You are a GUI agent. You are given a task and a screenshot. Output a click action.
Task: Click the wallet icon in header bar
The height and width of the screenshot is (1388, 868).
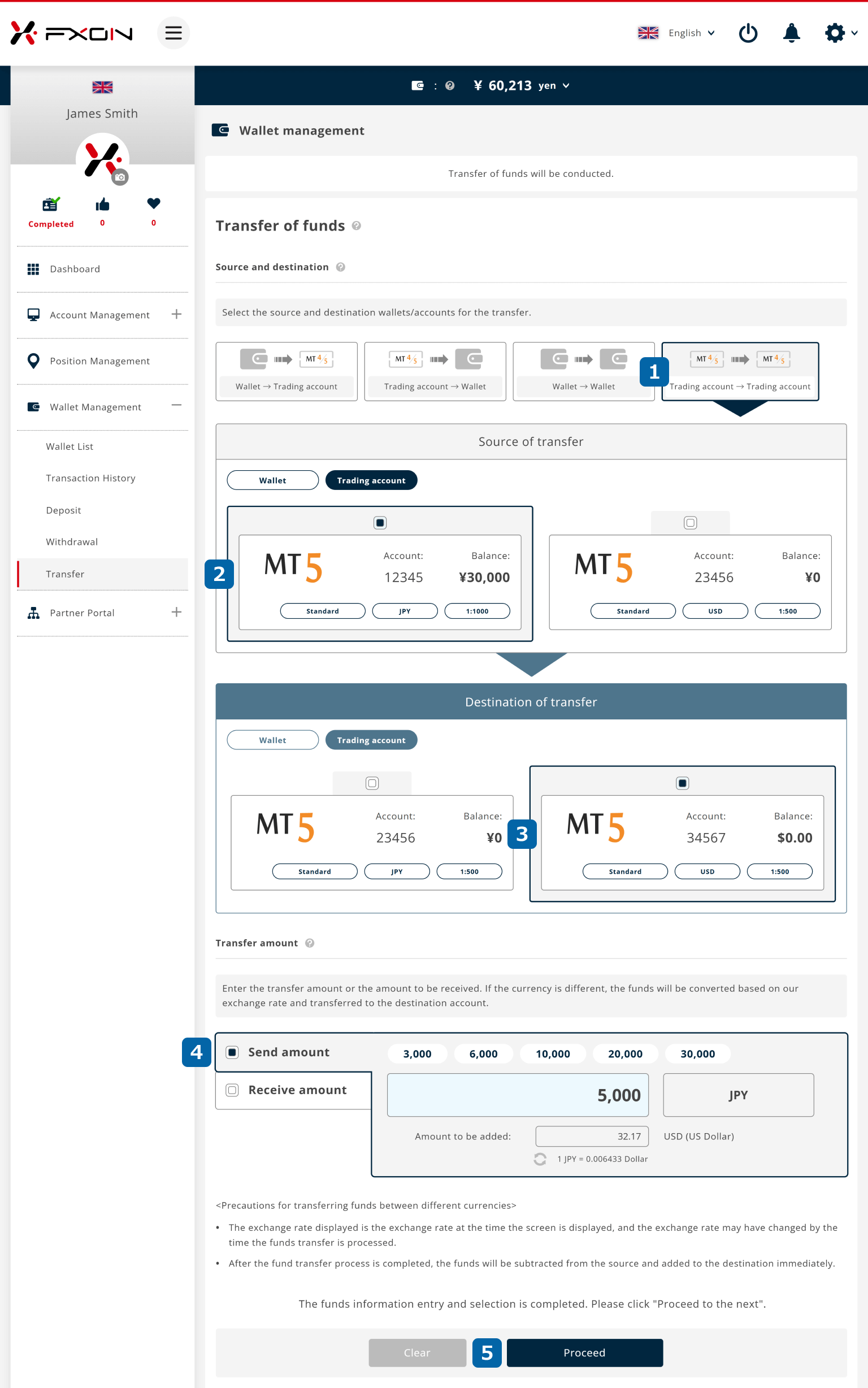click(x=418, y=85)
